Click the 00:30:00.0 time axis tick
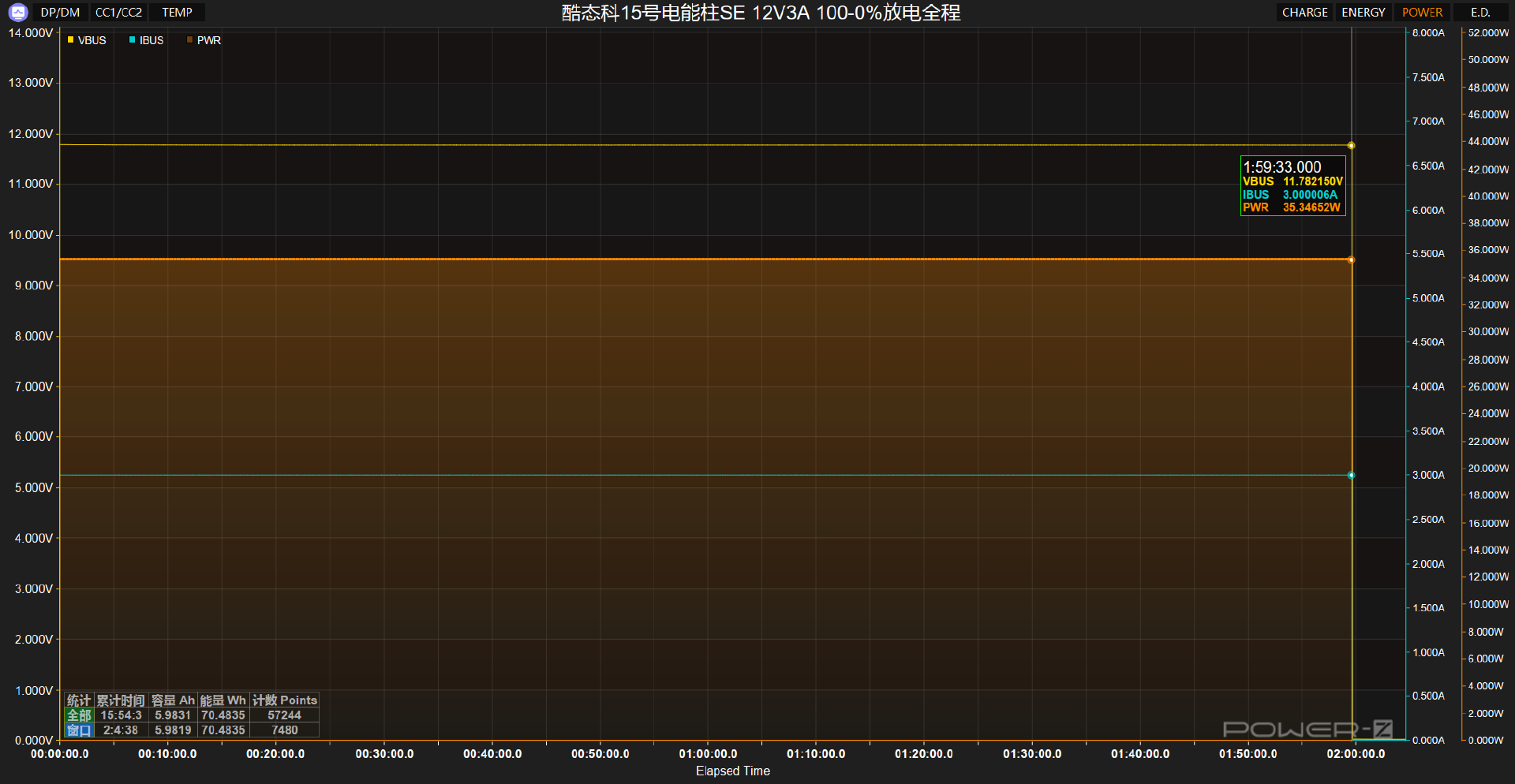The width and height of the screenshot is (1515, 784). point(384,754)
